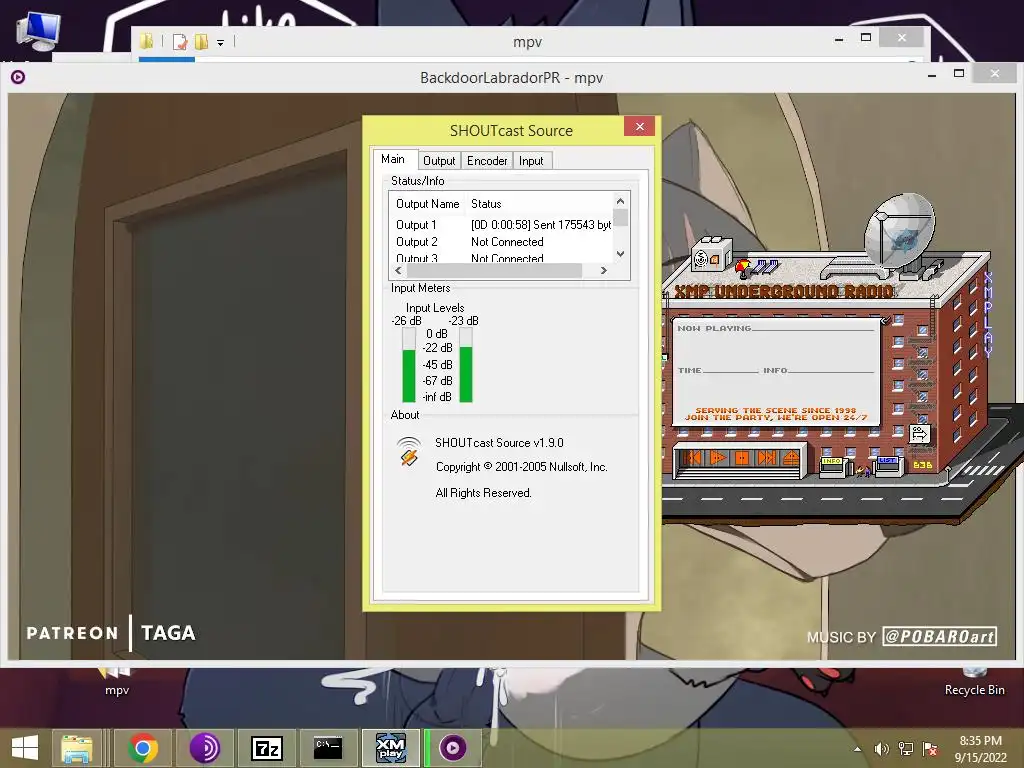Click the left input level meter
This screenshot has height=768, width=1024.
pos(409,365)
